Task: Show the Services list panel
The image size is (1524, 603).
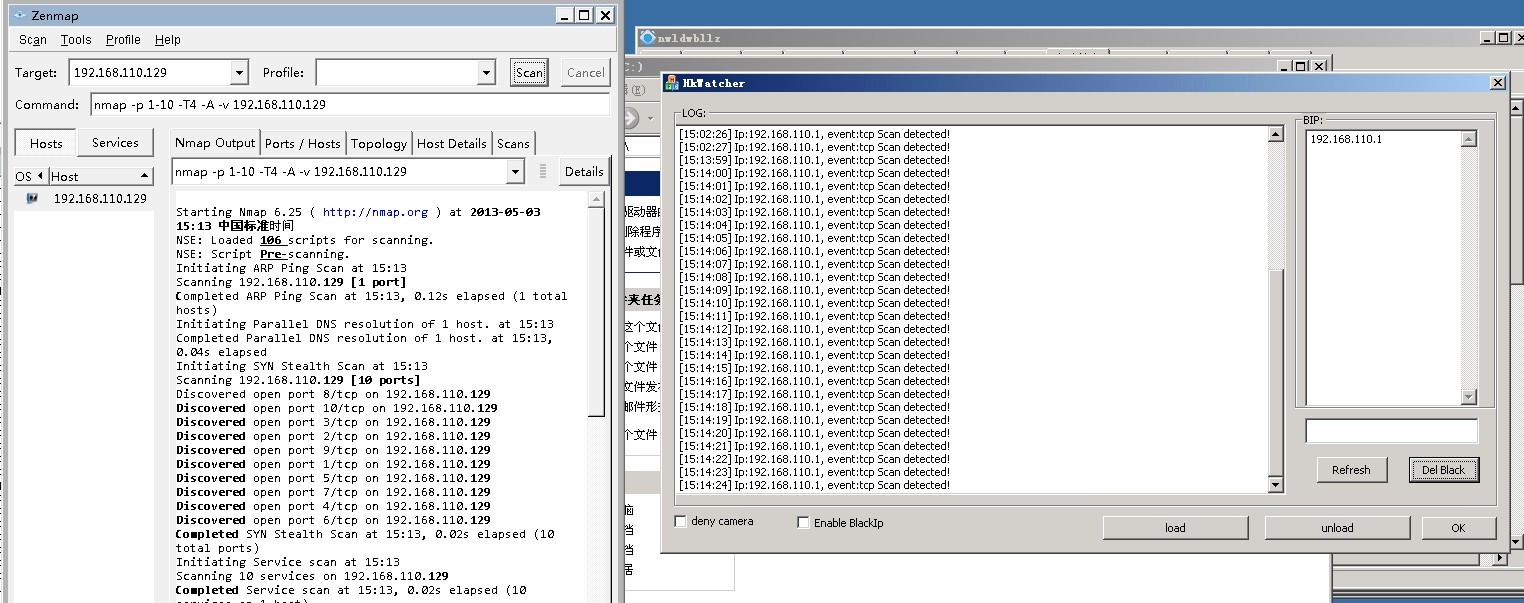Action: click(115, 142)
